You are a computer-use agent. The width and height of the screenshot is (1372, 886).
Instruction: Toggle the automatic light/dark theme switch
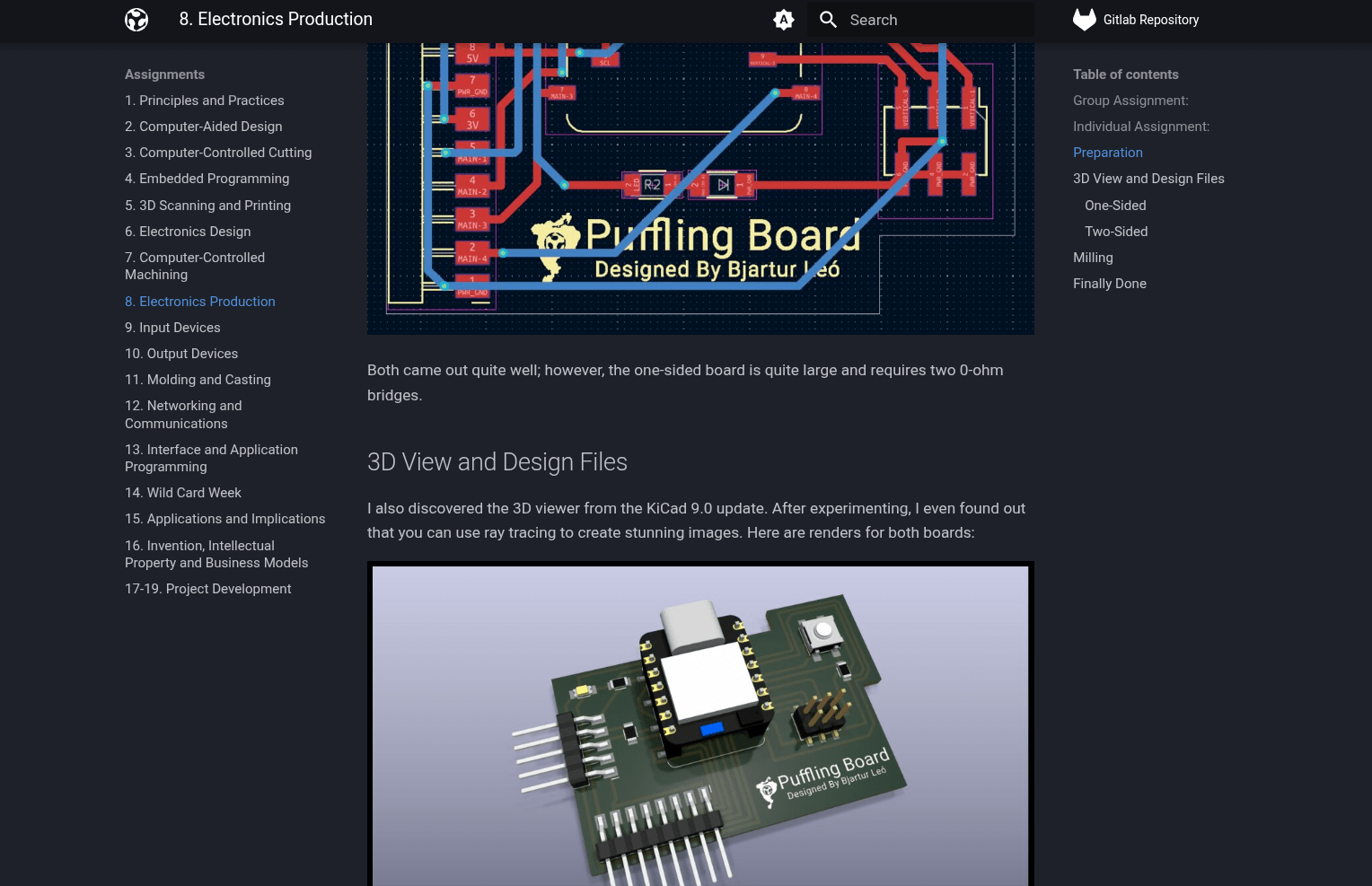783,20
